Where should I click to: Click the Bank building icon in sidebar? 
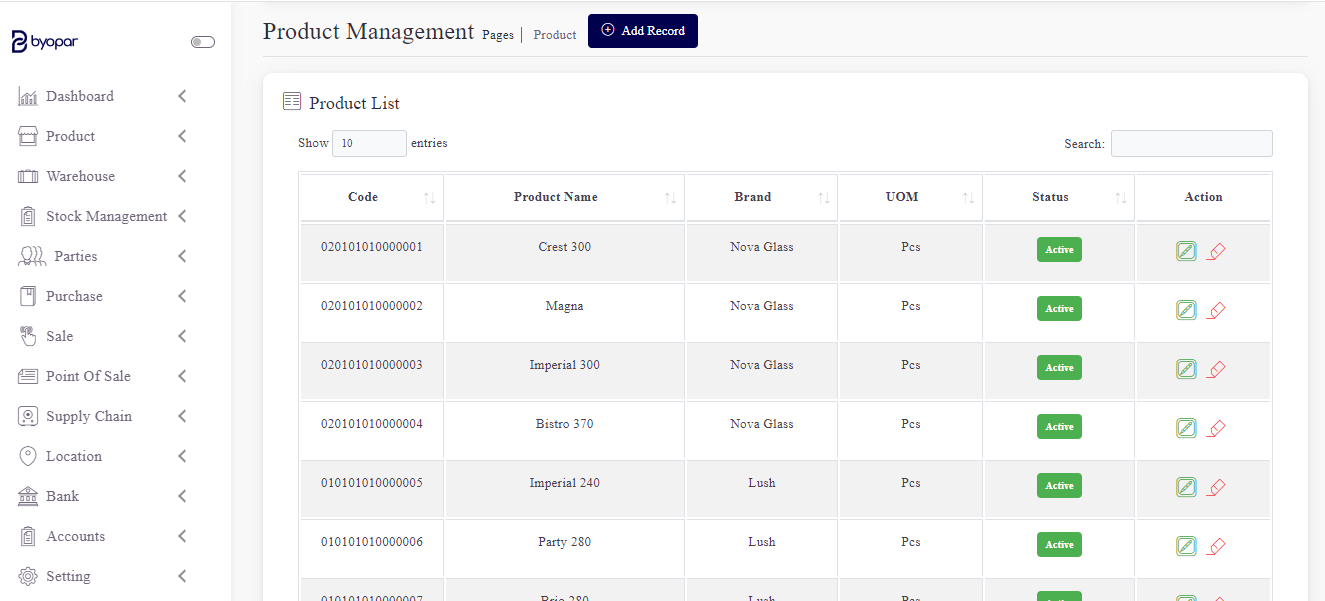pos(28,497)
